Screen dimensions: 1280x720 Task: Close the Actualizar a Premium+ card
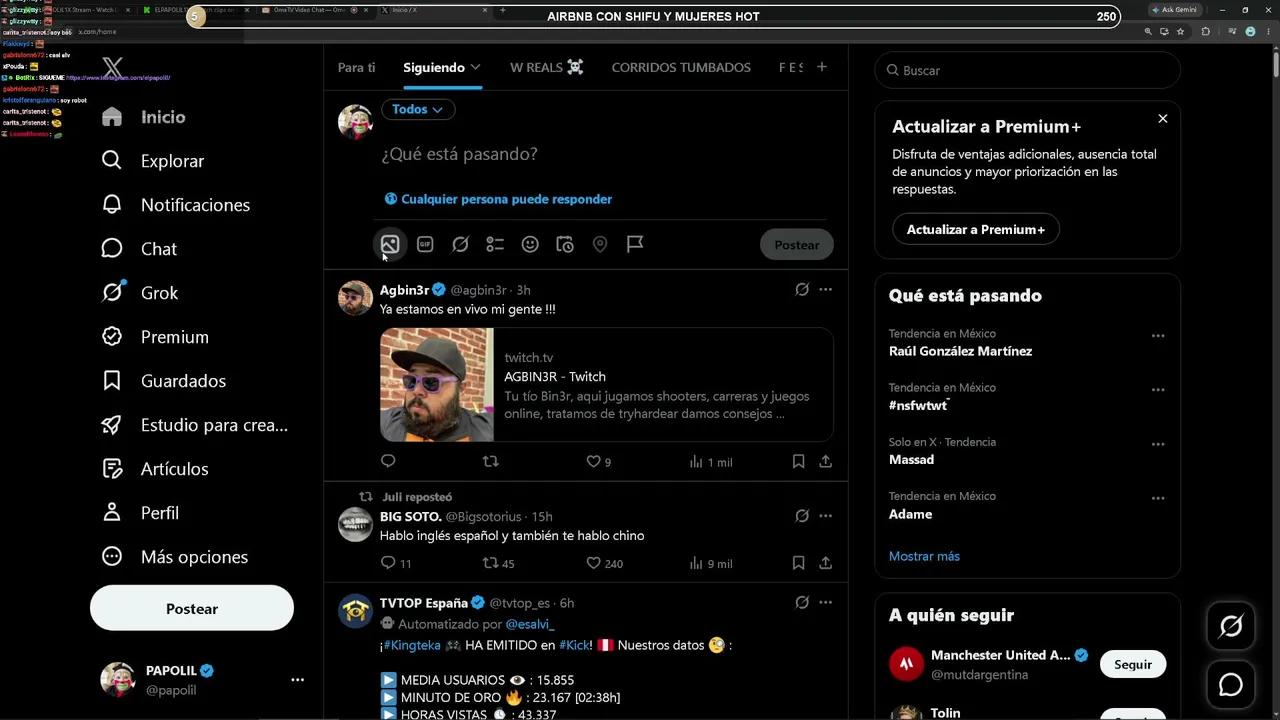[1163, 119]
